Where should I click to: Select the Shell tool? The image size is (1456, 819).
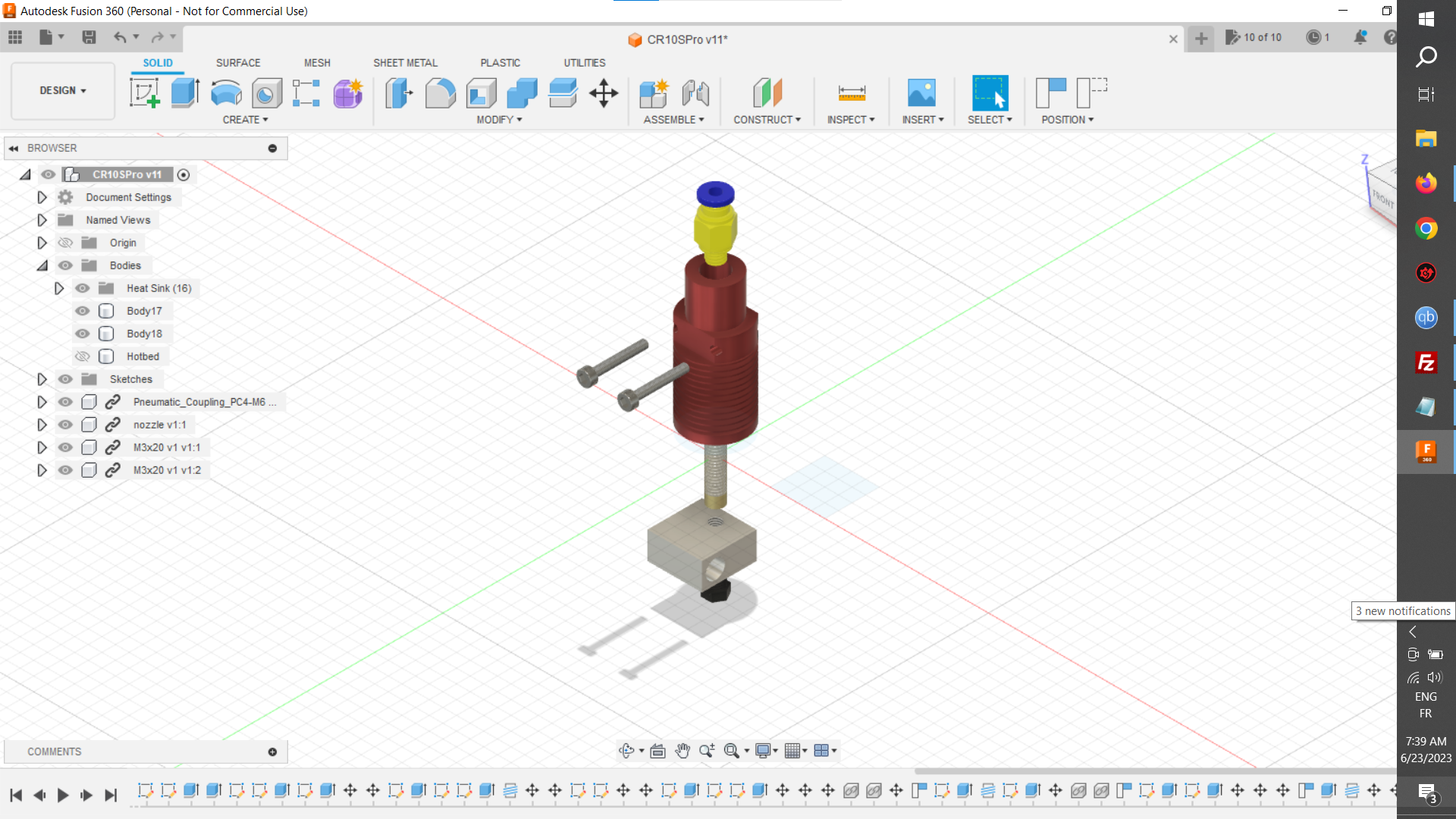coord(481,93)
